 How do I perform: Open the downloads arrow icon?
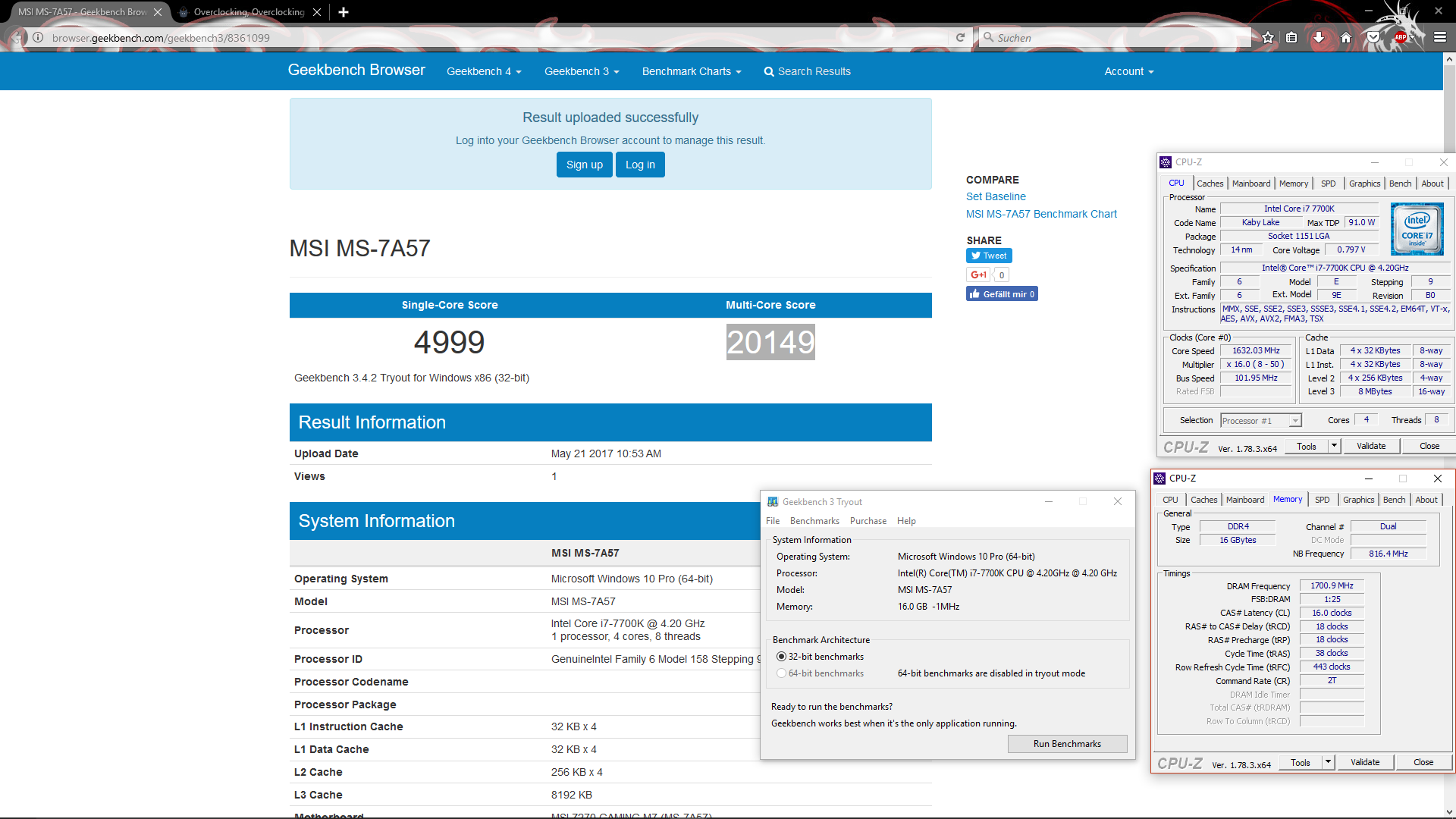[x=1319, y=37]
